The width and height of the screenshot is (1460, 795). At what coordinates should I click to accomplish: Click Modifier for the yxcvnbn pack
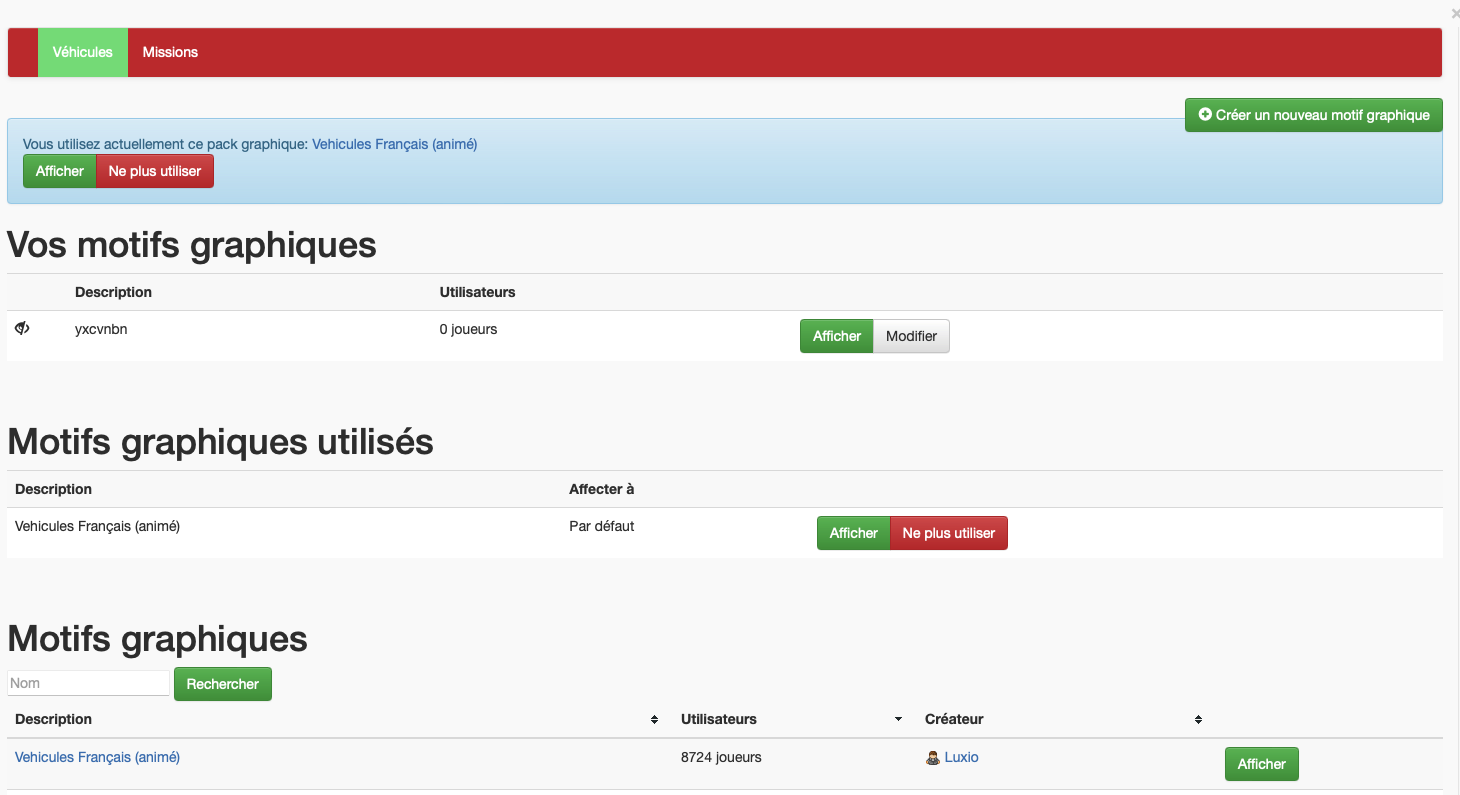pos(911,336)
